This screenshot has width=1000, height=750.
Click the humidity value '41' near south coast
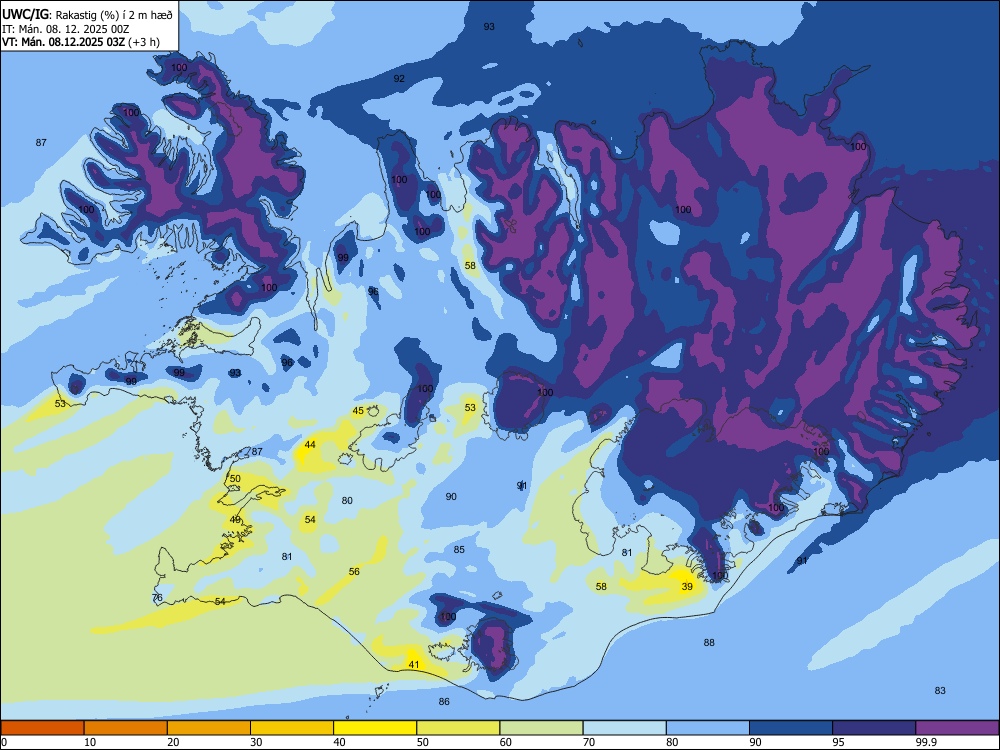coord(414,665)
